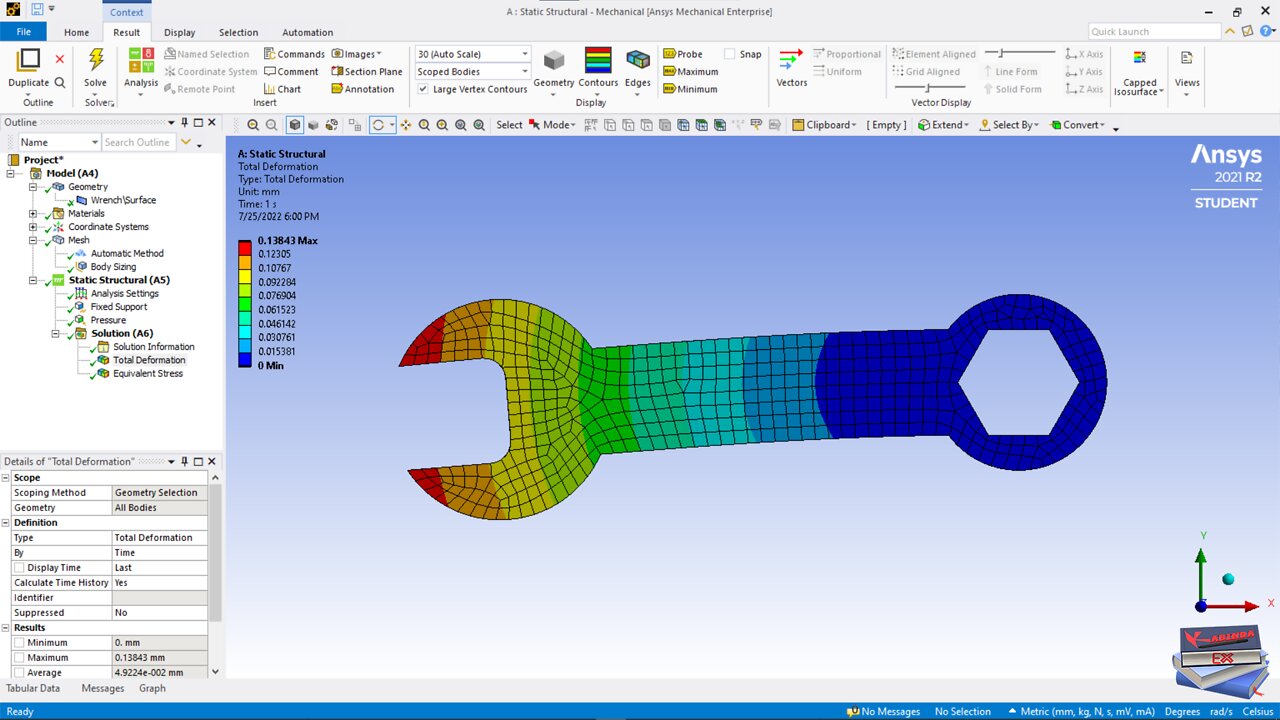
Task: Click the Annotation tool
Action: click(x=362, y=89)
